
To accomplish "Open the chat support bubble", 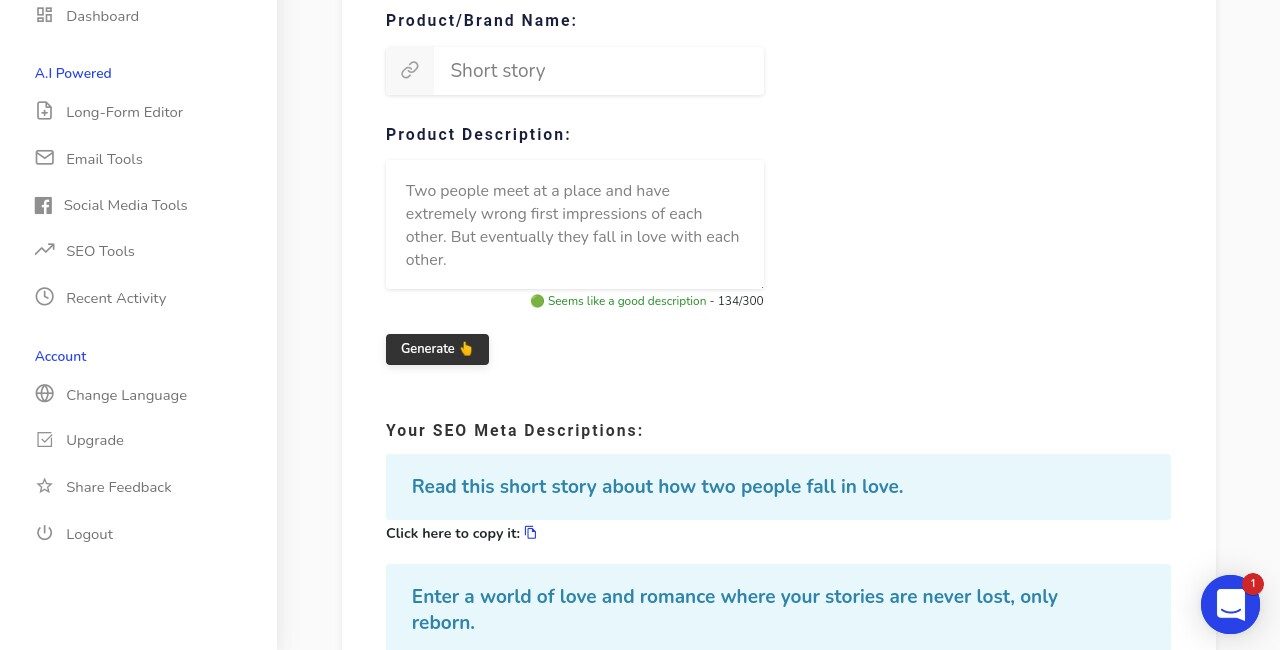I will [1230, 604].
